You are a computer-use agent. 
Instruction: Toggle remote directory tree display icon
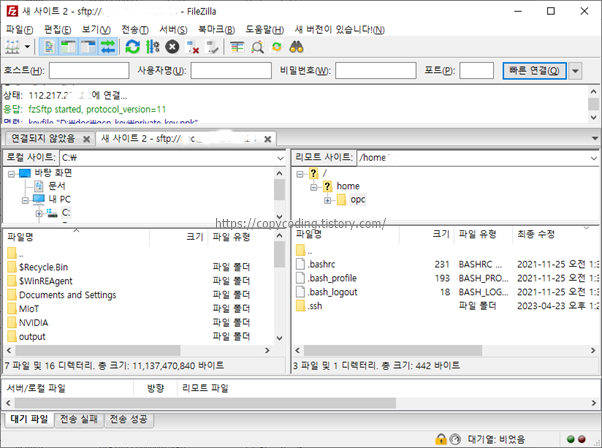click(88, 47)
